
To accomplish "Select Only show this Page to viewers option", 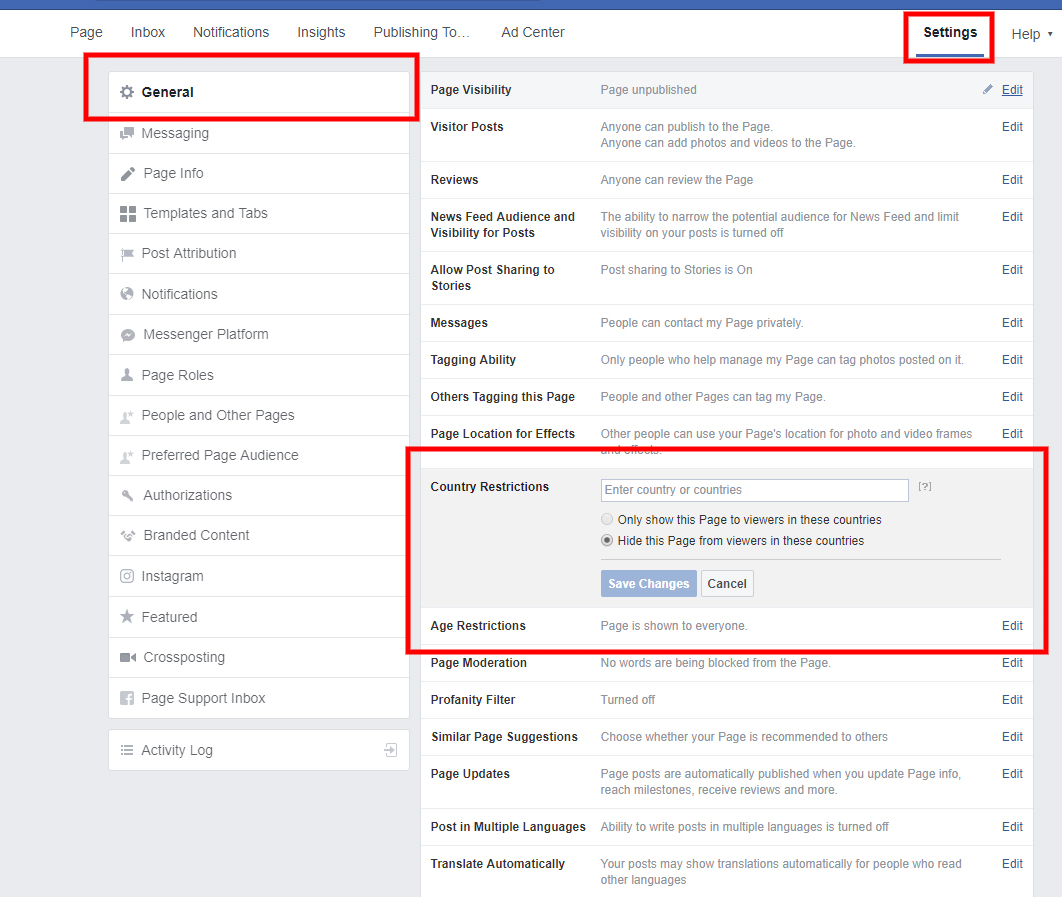I will pos(607,520).
